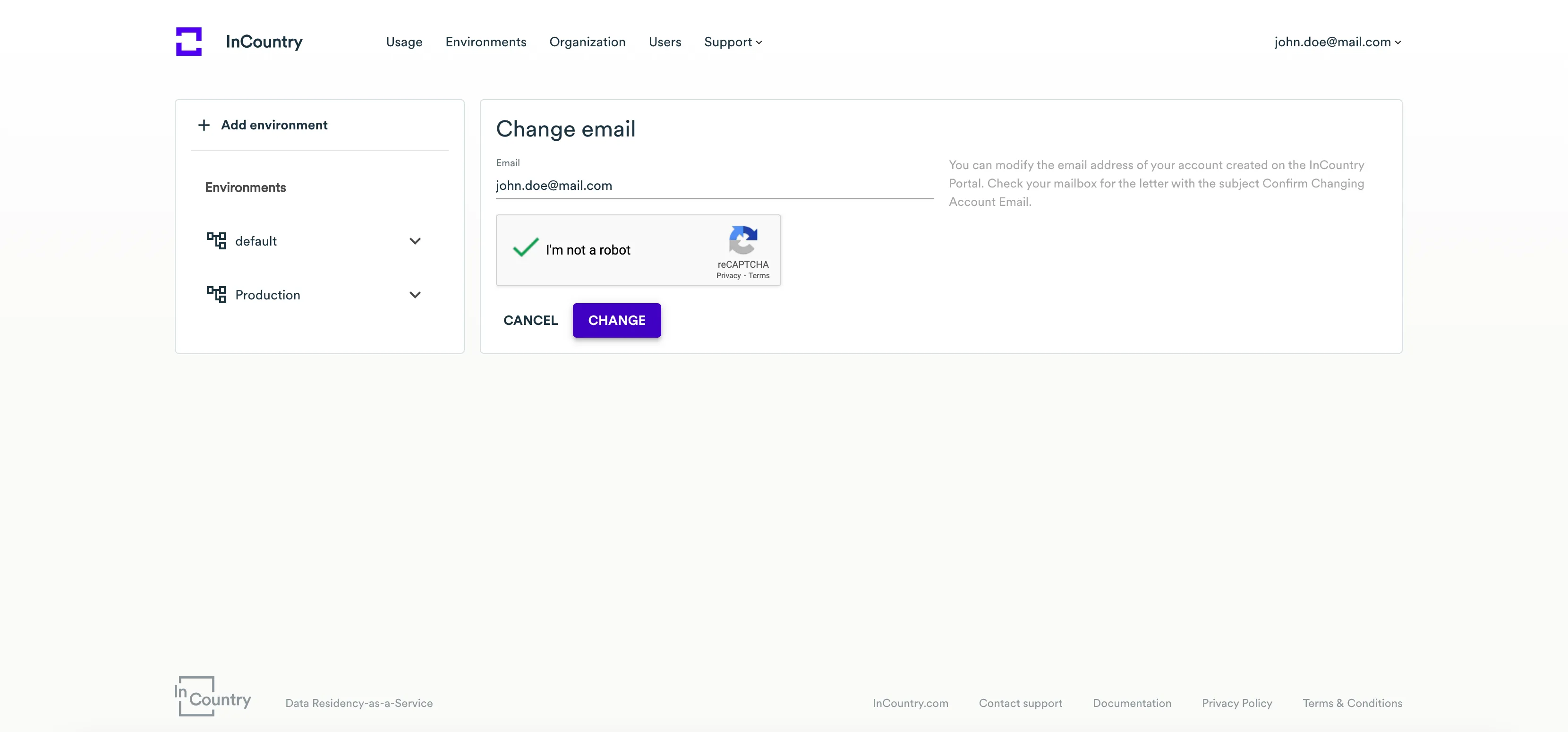Image resolution: width=1568 pixels, height=732 pixels.
Task: Click the Production environment tree icon
Action: click(216, 295)
